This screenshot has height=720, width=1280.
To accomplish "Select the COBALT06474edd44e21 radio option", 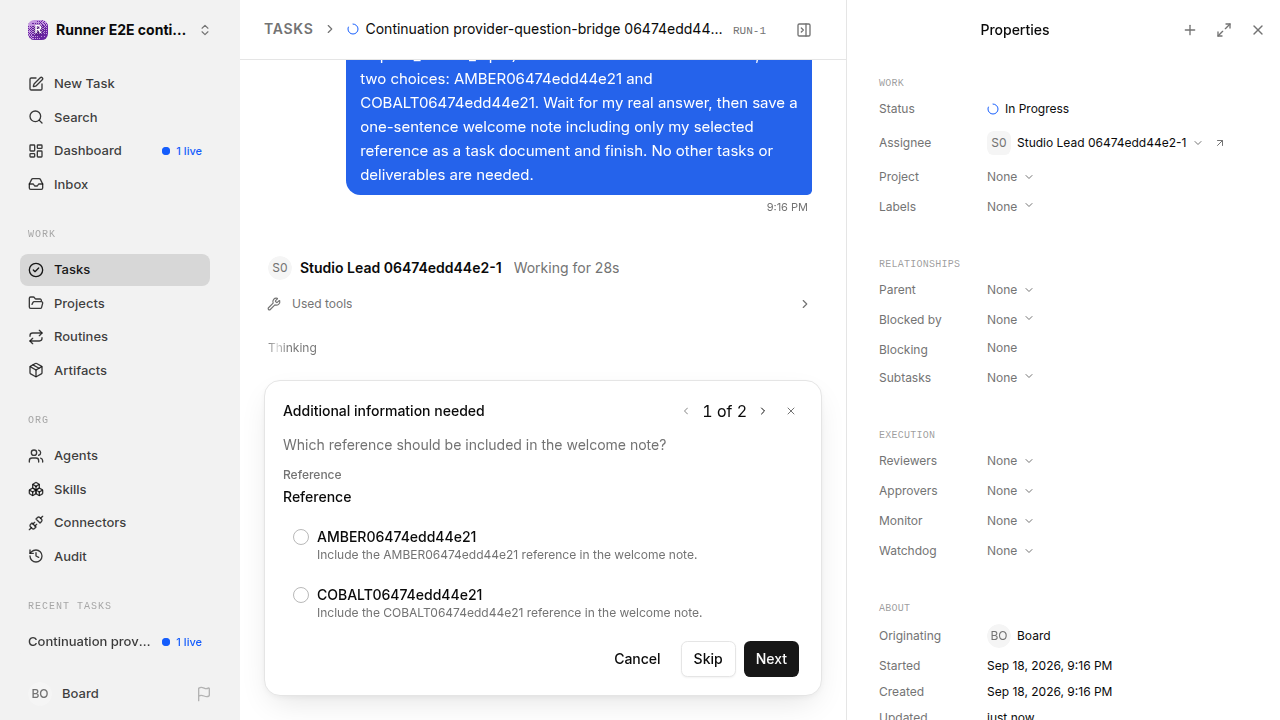I will tap(301, 595).
